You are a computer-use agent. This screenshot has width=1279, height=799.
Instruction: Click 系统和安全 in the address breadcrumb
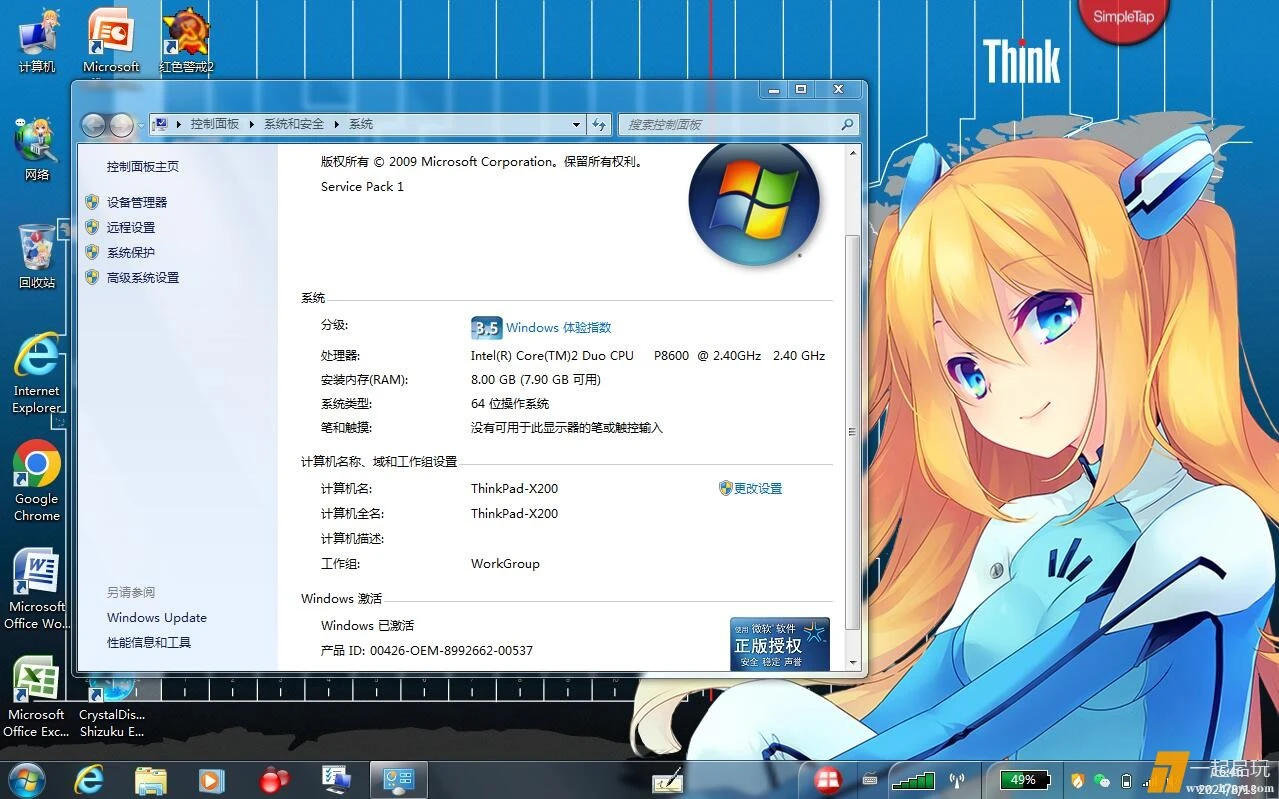tap(294, 124)
